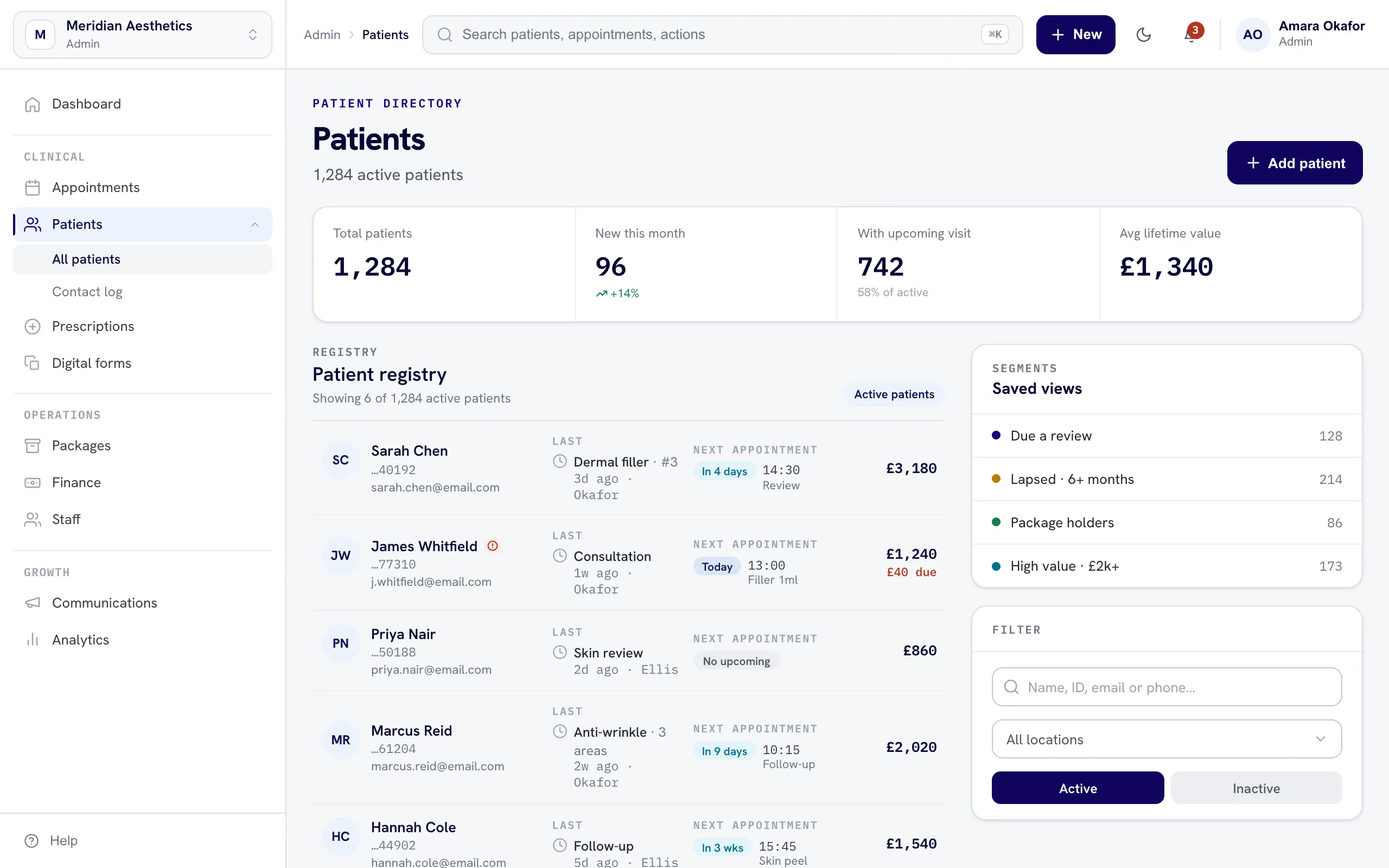This screenshot has height=868, width=1389.
Task: Click the Packages box icon
Action: [33, 446]
